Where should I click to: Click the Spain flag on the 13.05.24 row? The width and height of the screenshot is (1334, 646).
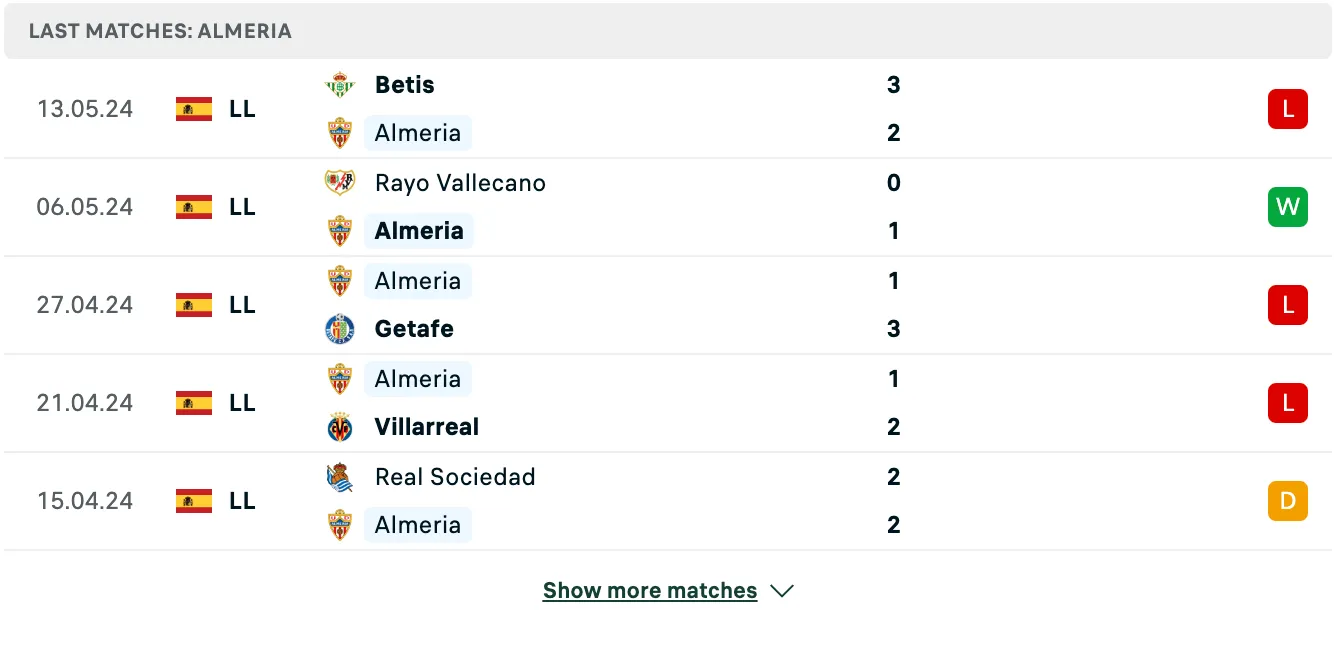coord(194,109)
